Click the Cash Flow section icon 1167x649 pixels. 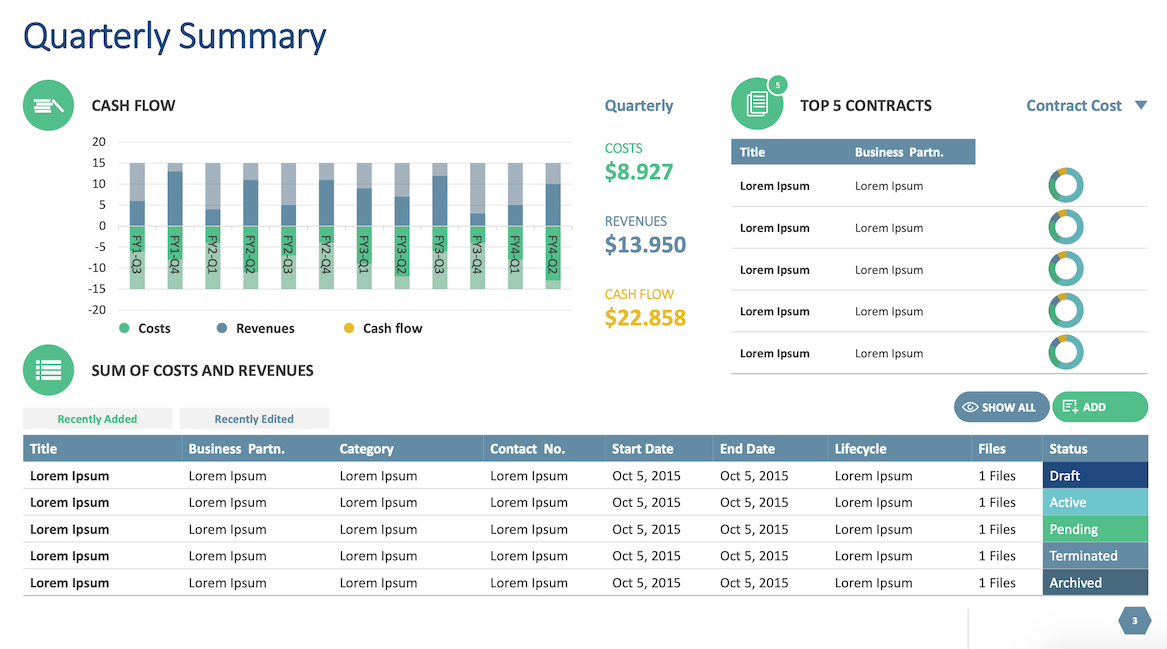click(49, 105)
